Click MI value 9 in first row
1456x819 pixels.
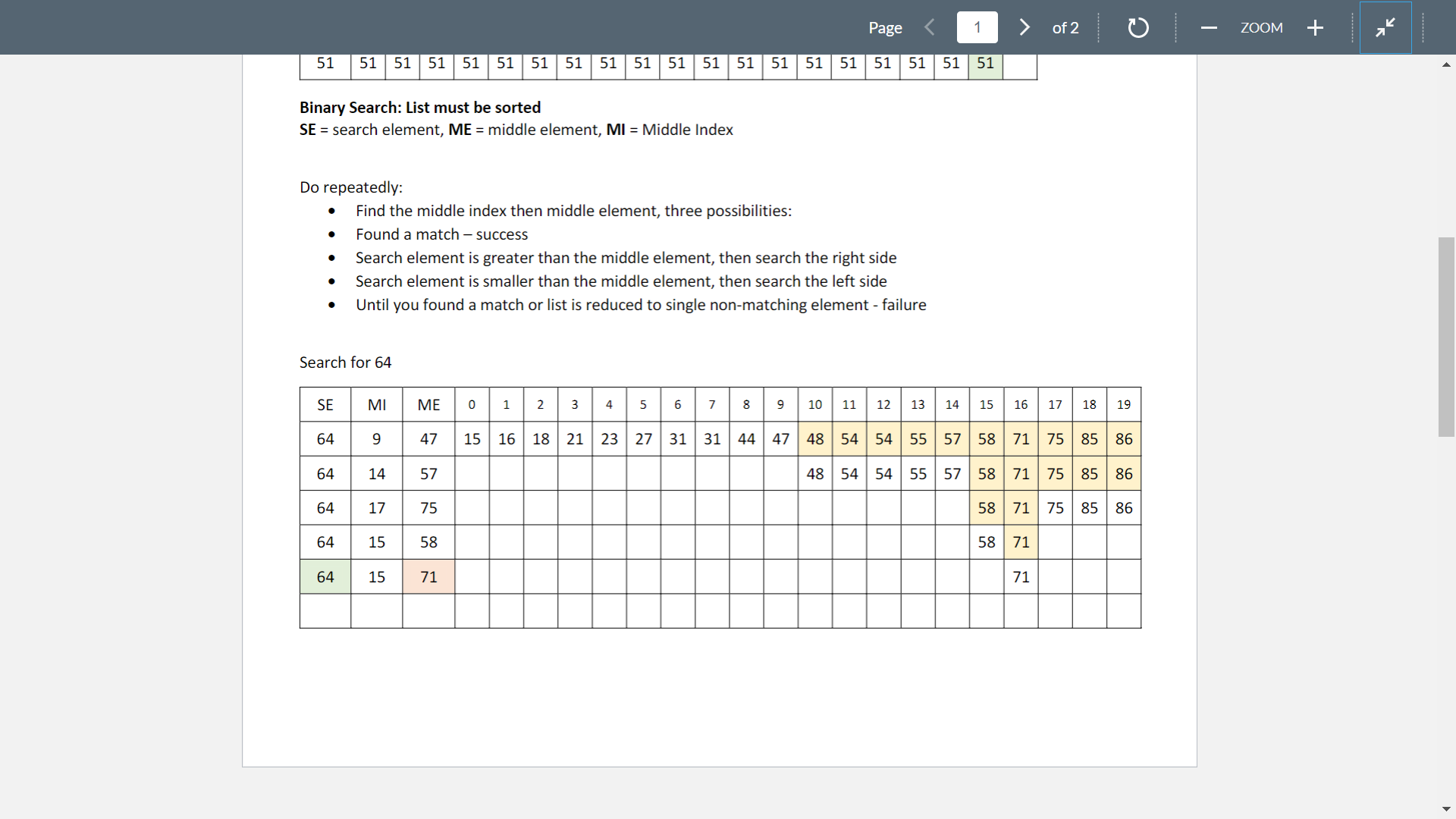[x=377, y=439]
